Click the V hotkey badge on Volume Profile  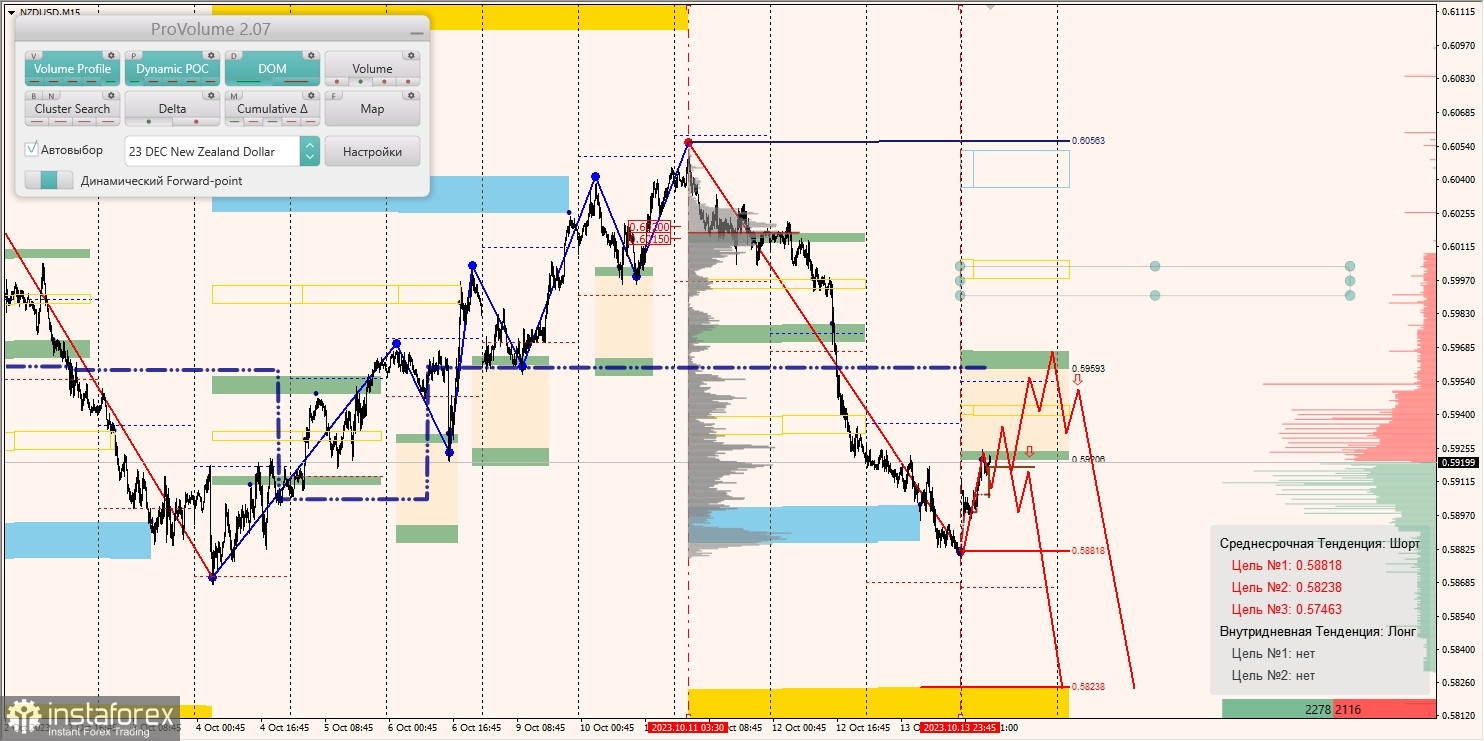click(36, 56)
